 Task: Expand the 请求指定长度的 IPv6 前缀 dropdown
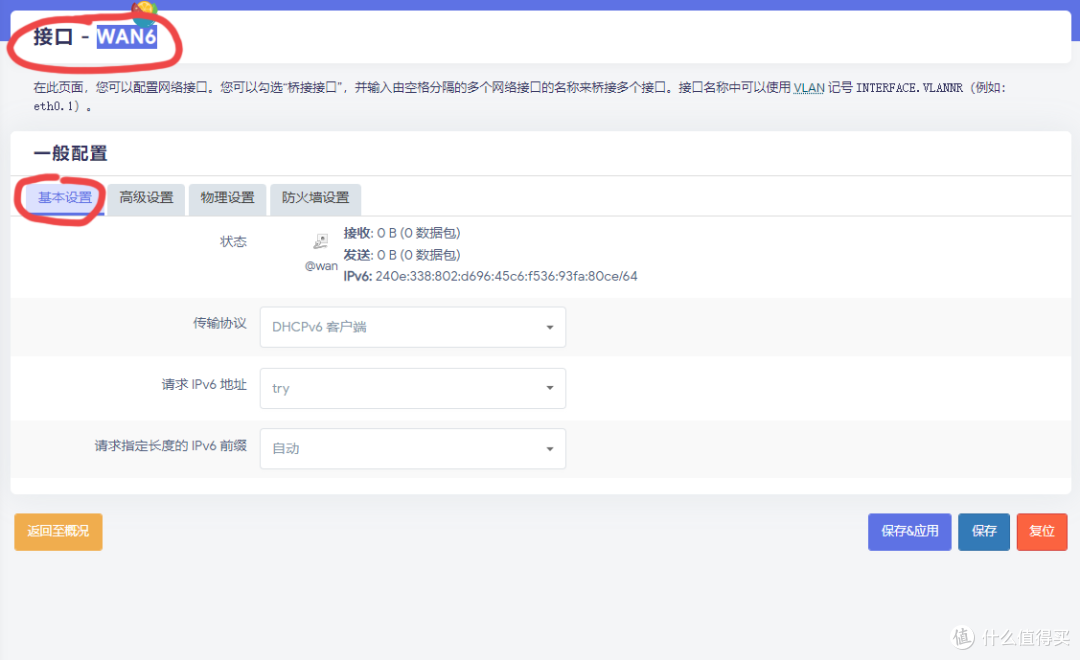(413, 448)
